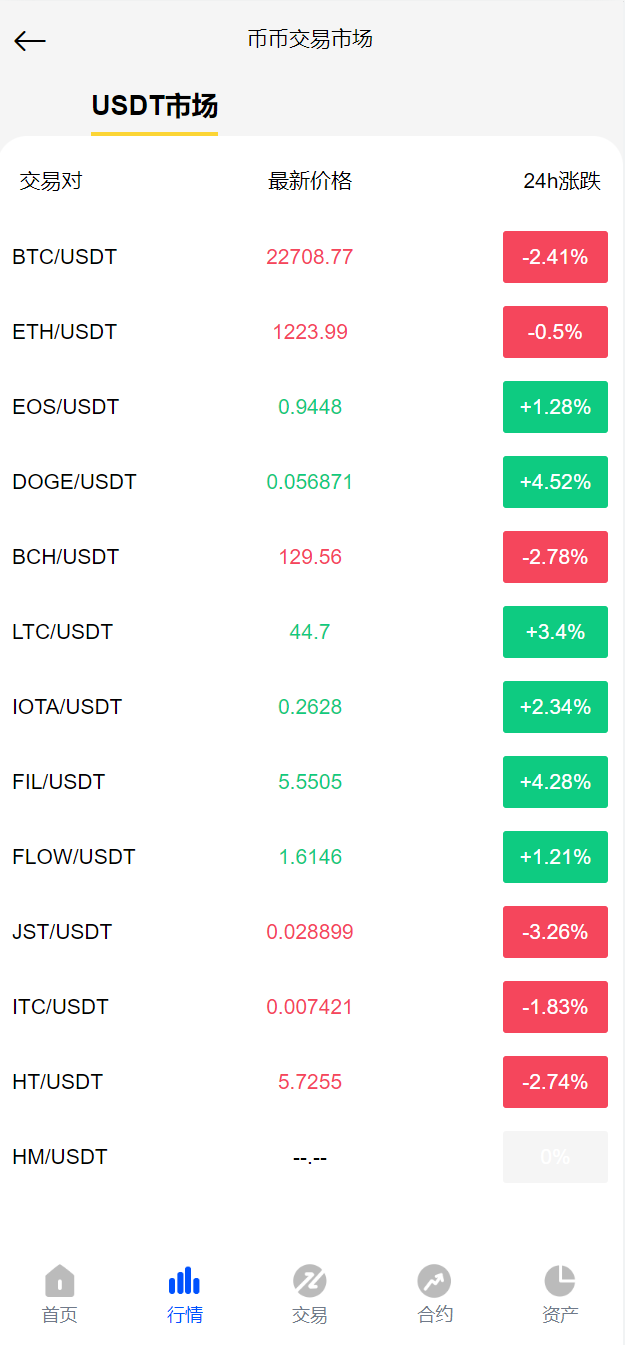
Task: Open the trade (交易) icon
Action: (x=310, y=1281)
